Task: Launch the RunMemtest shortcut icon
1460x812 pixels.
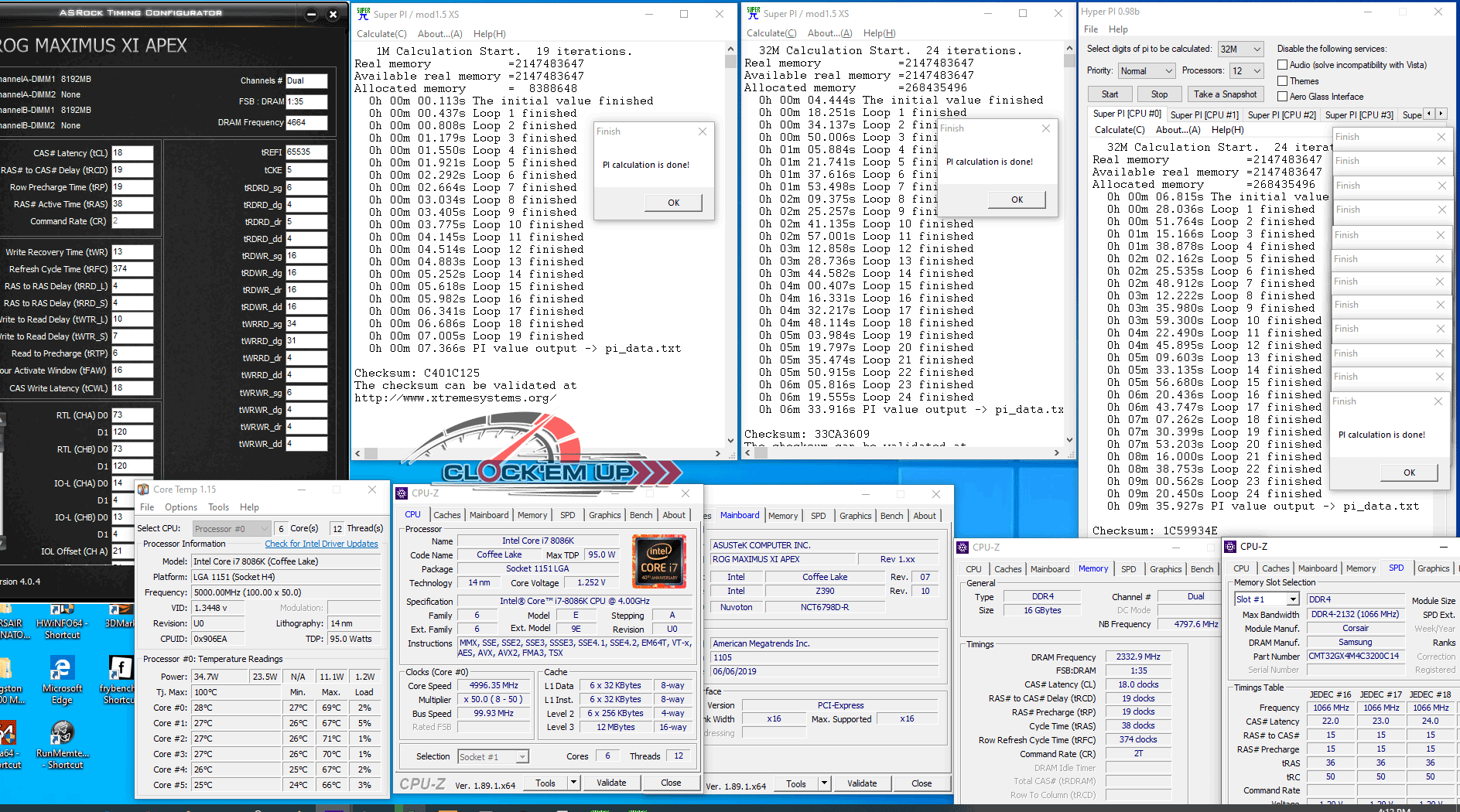Action: pyautogui.click(x=62, y=733)
